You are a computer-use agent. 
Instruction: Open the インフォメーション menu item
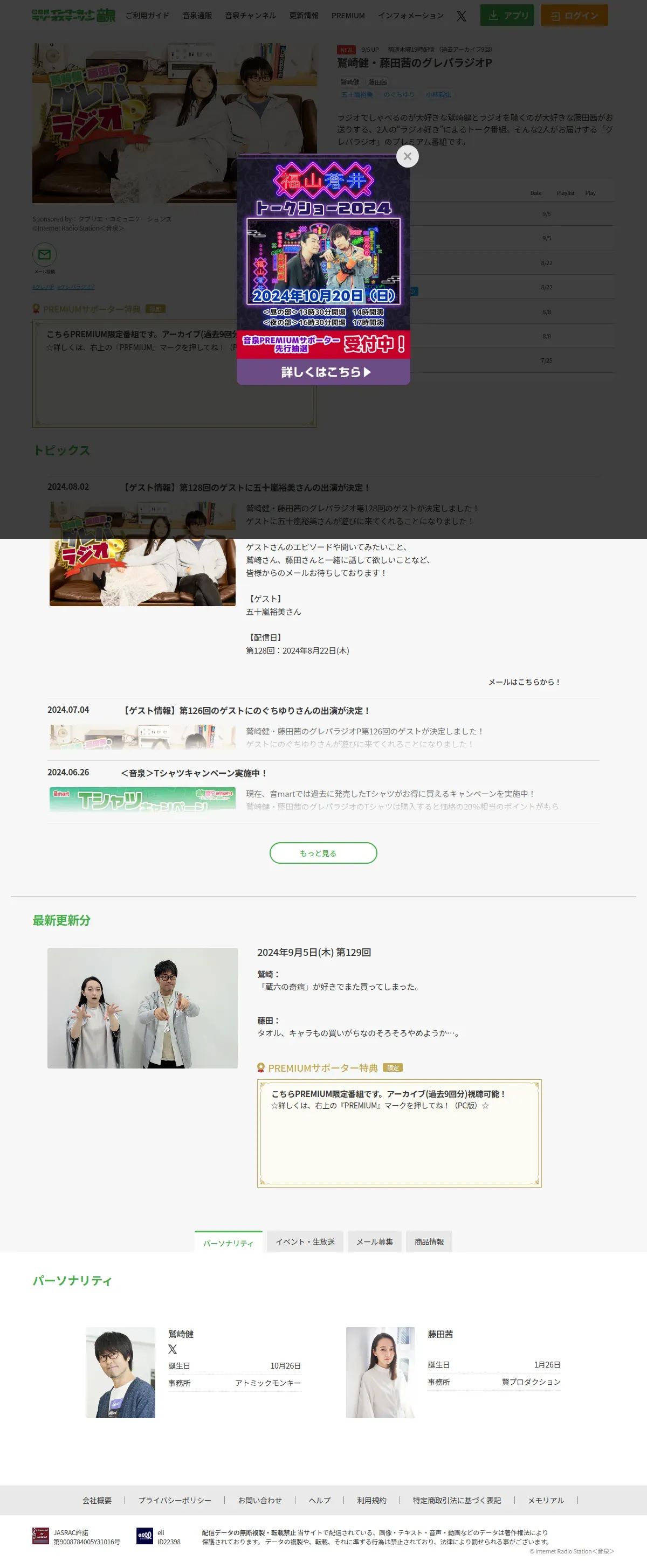tap(411, 16)
